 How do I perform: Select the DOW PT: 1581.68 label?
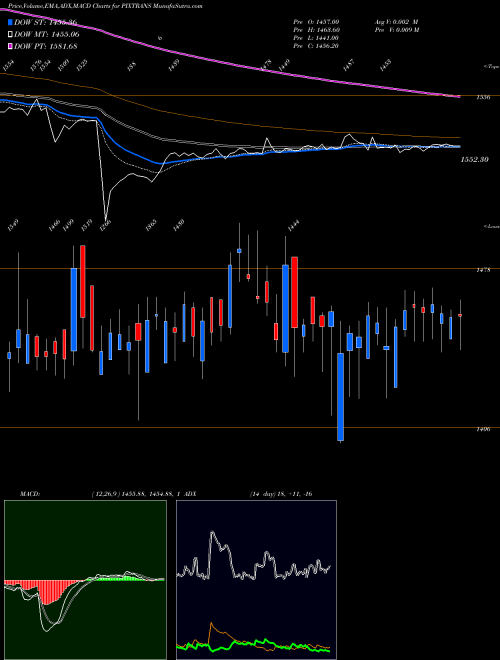45,47
